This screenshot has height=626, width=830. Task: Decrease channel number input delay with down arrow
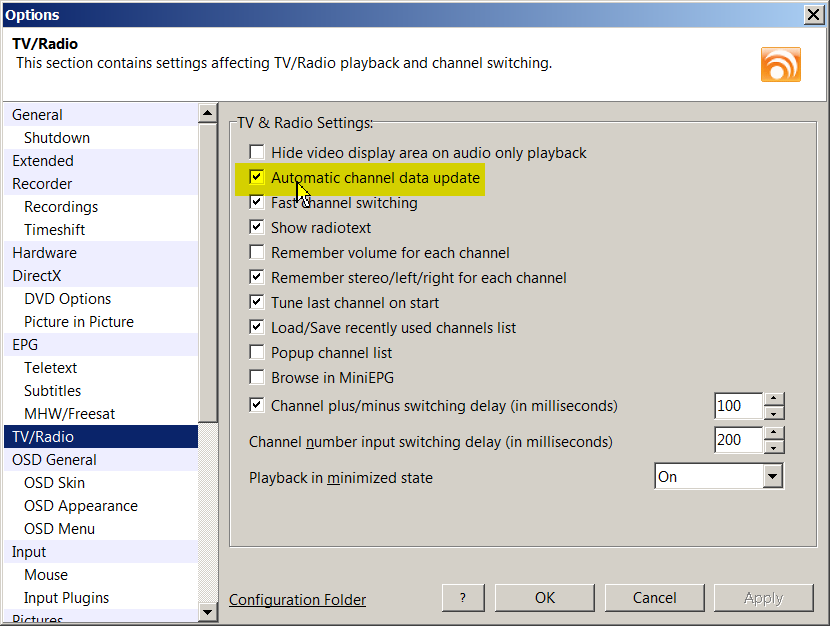774,446
